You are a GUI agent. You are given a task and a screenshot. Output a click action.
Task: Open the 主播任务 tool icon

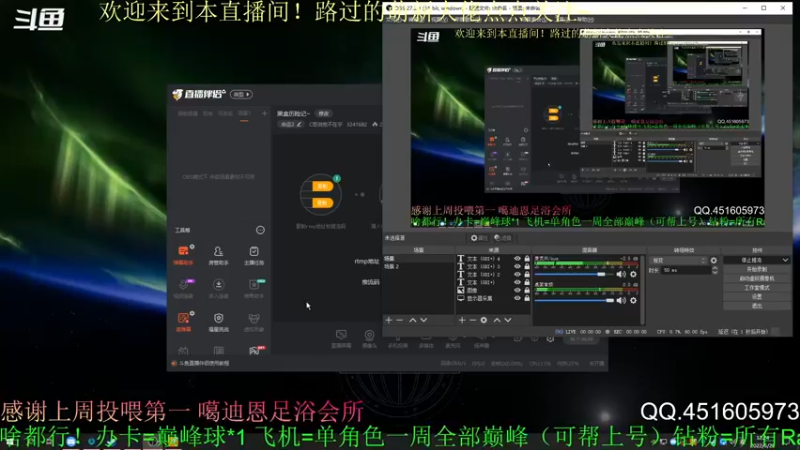point(254,255)
